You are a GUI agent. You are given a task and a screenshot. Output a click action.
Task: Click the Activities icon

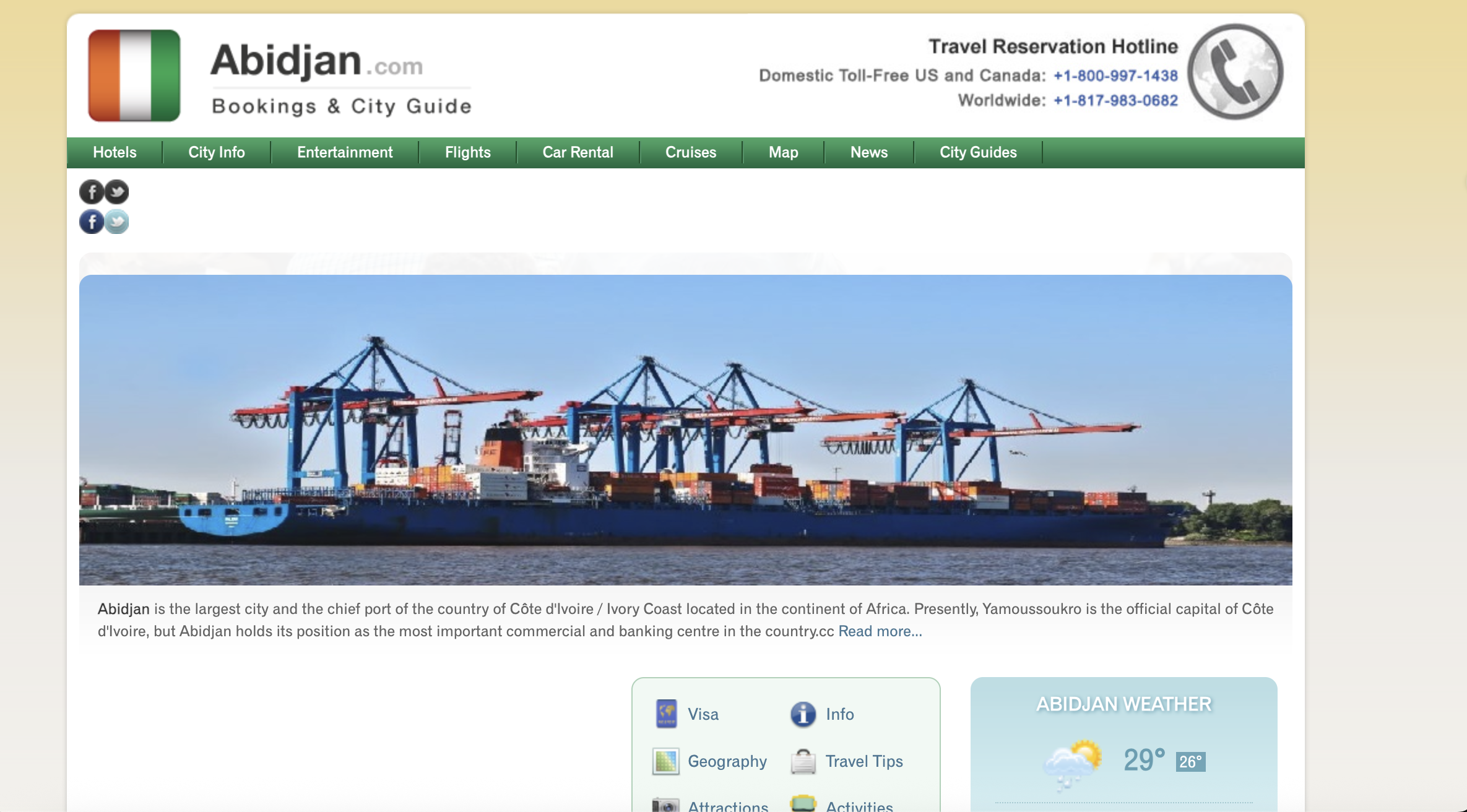[803, 805]
